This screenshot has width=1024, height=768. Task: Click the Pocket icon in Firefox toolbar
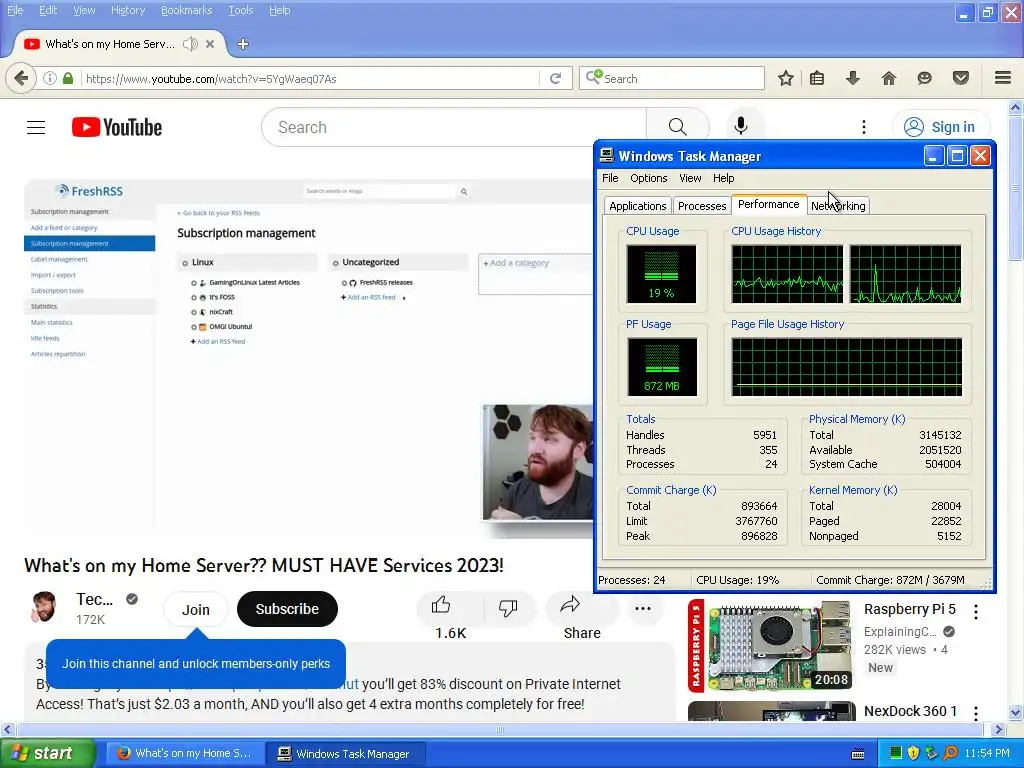(960, 78)
